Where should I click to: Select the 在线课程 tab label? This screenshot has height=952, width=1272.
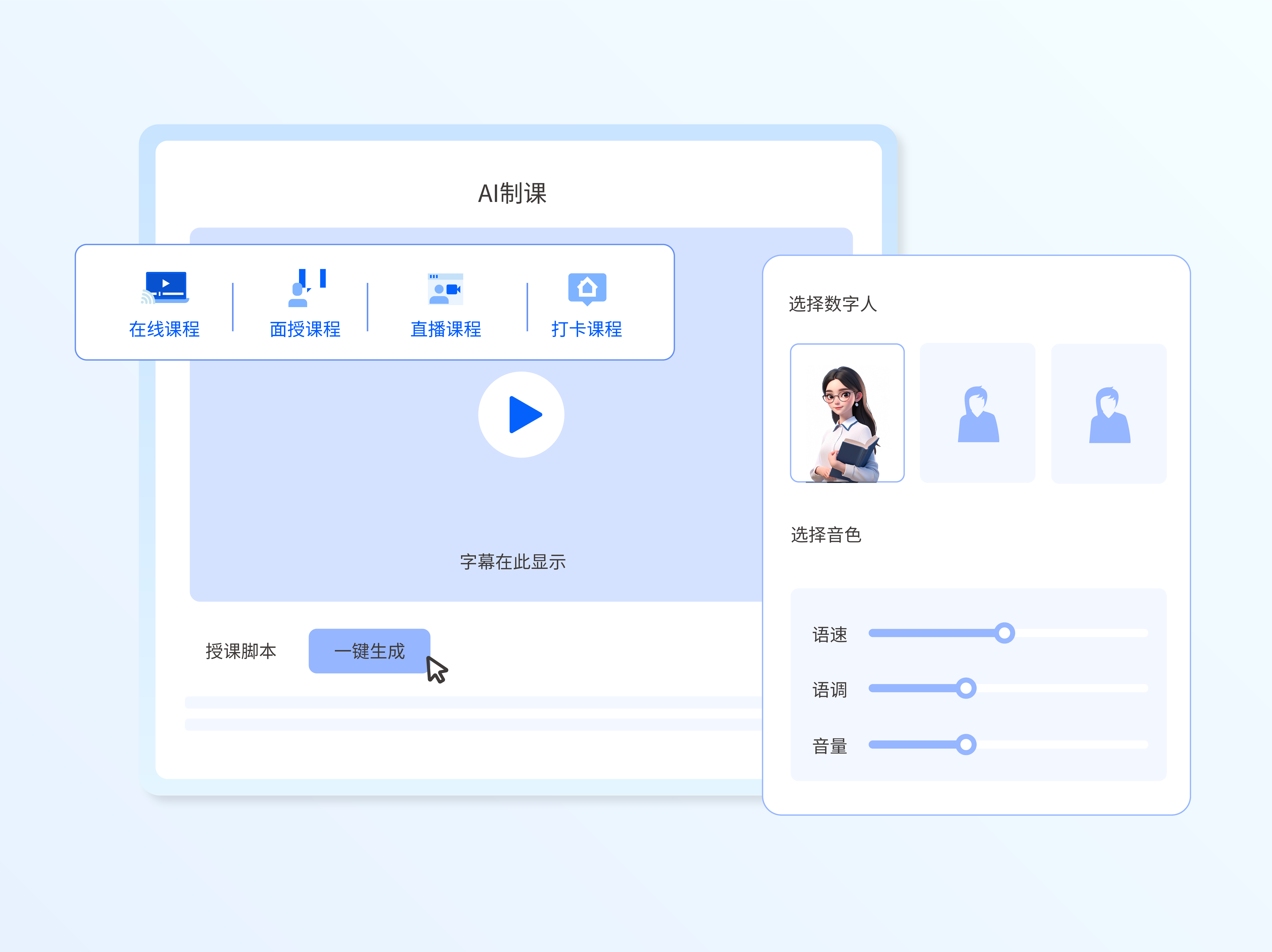164,329
